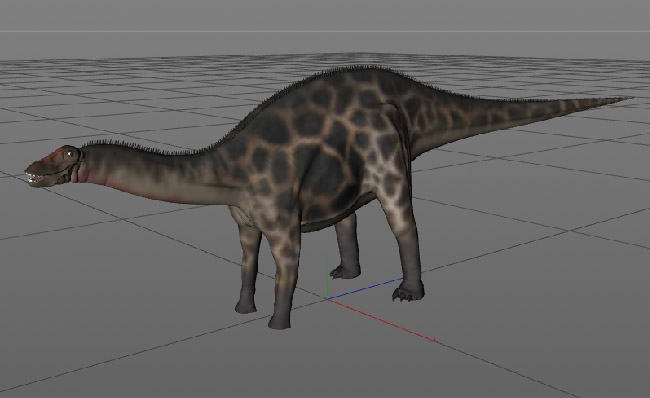Click the world origin where axes meet

click(x=327, y=298)
